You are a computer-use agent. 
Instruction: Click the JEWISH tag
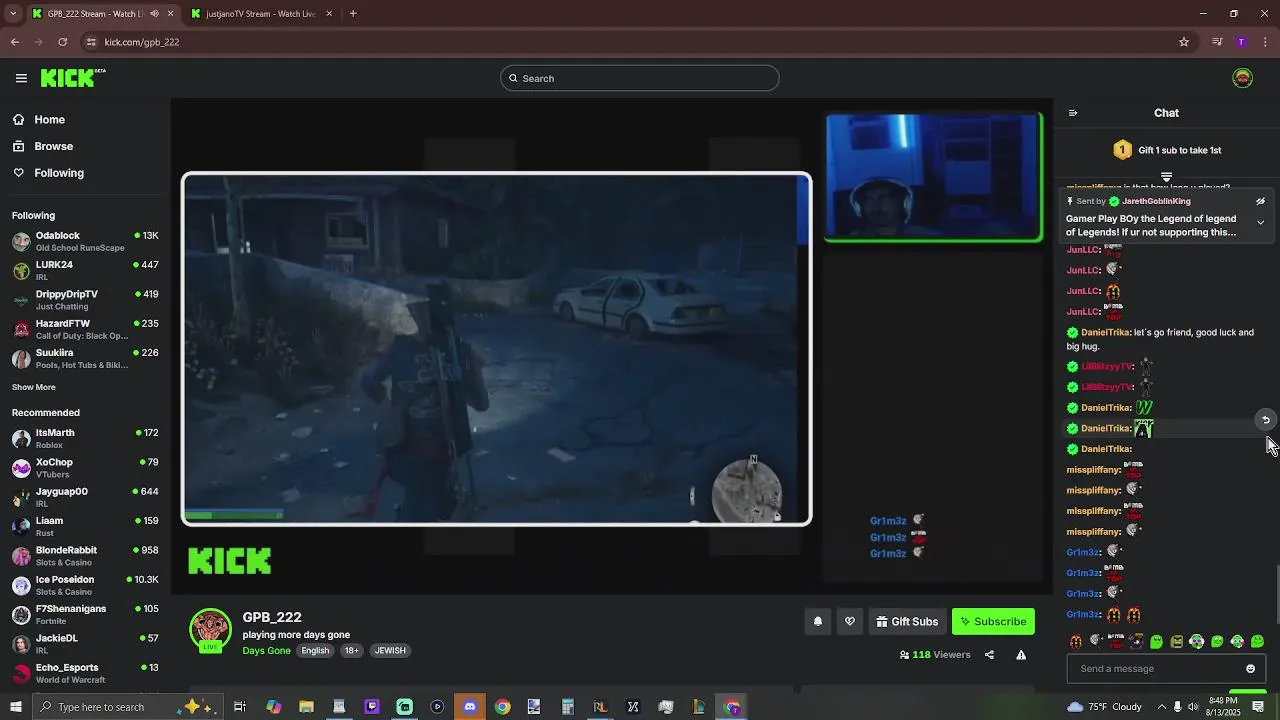click(x=390, y=650)
